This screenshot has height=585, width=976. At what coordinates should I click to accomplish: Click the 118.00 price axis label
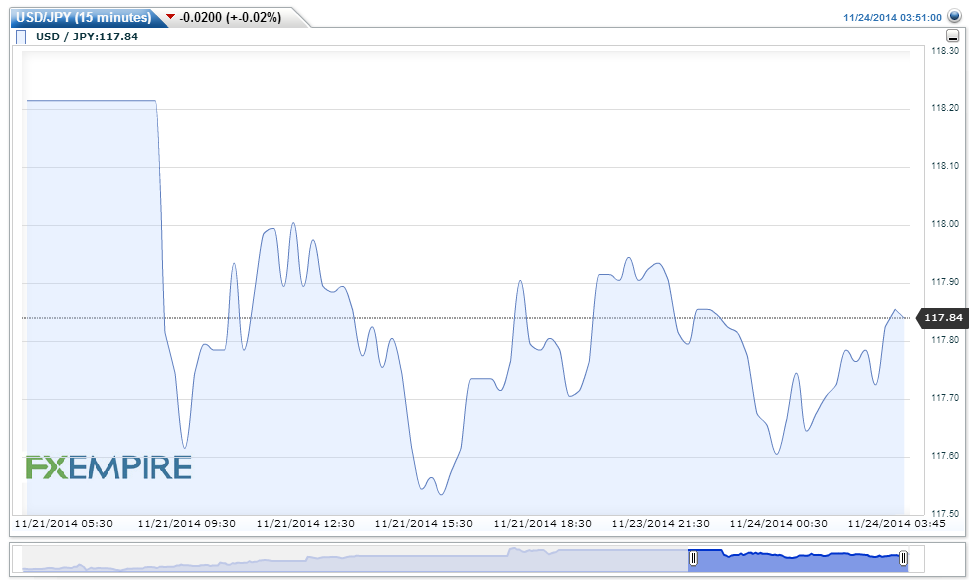point(945,224)
